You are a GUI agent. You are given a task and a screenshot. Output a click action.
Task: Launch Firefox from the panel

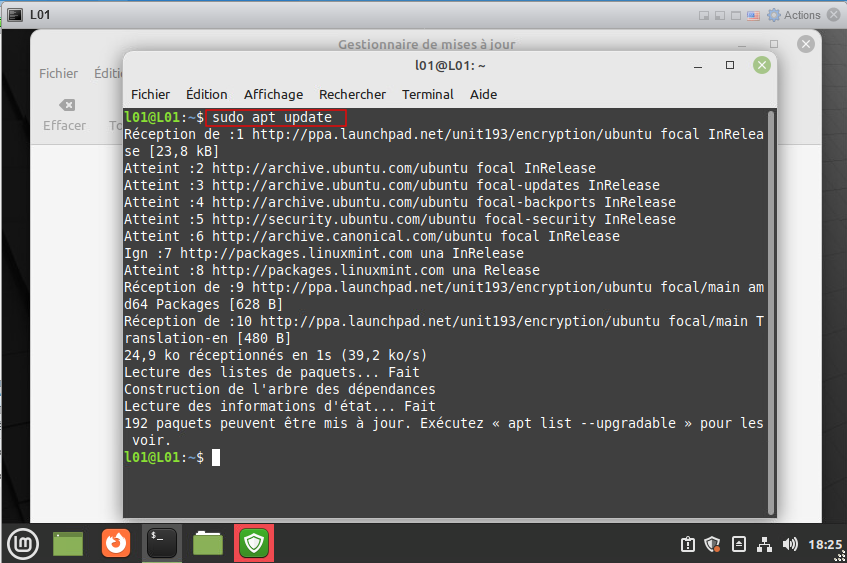(x=115, y=543)
